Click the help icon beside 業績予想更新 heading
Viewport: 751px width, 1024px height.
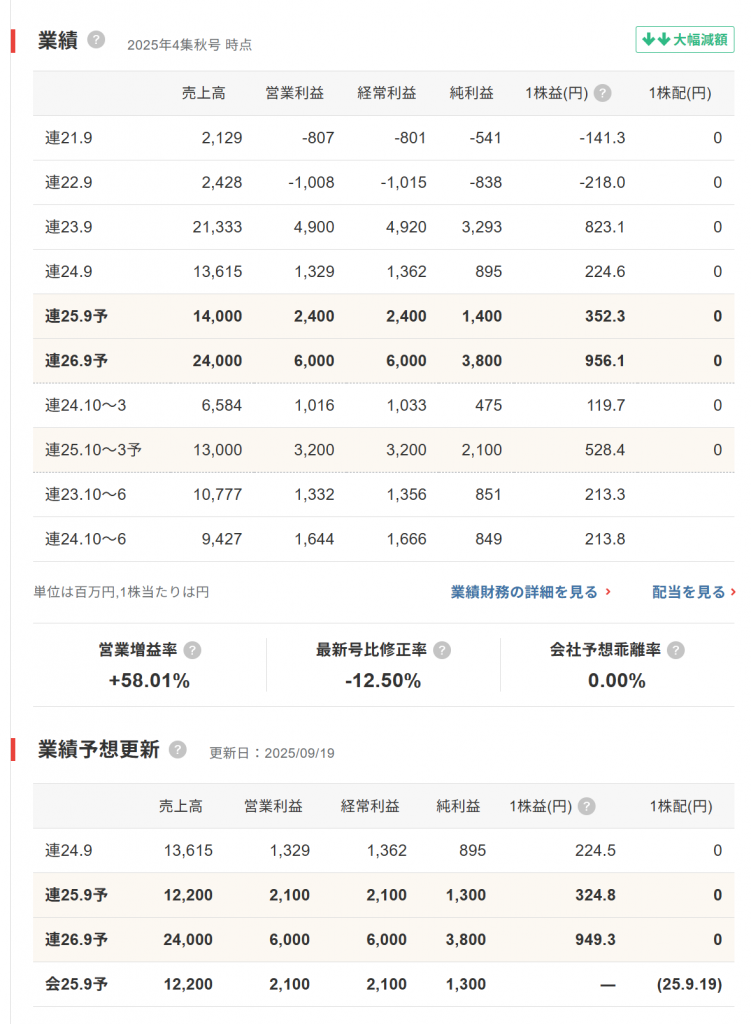click(178, 750)
